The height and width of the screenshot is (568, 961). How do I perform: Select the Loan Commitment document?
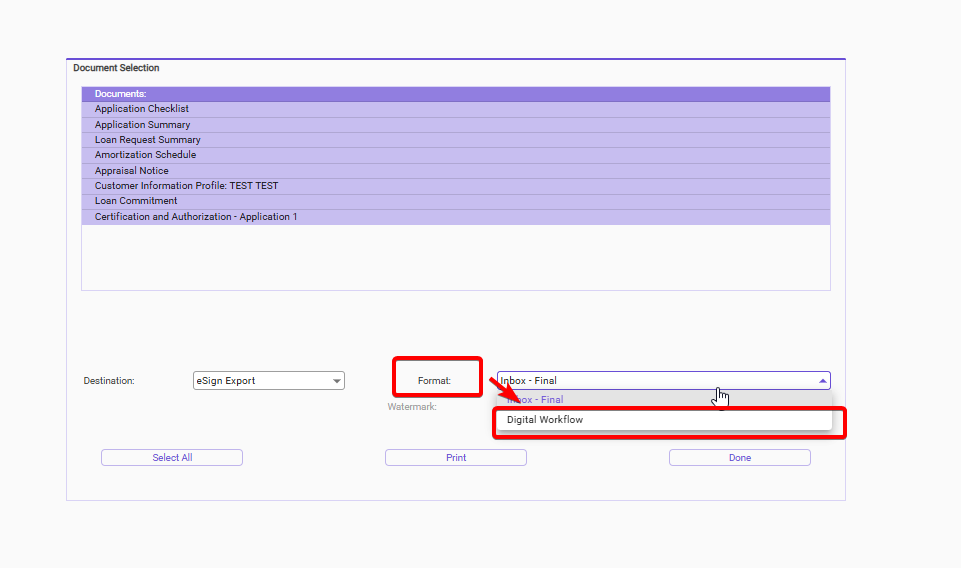(x=136, y=201)
